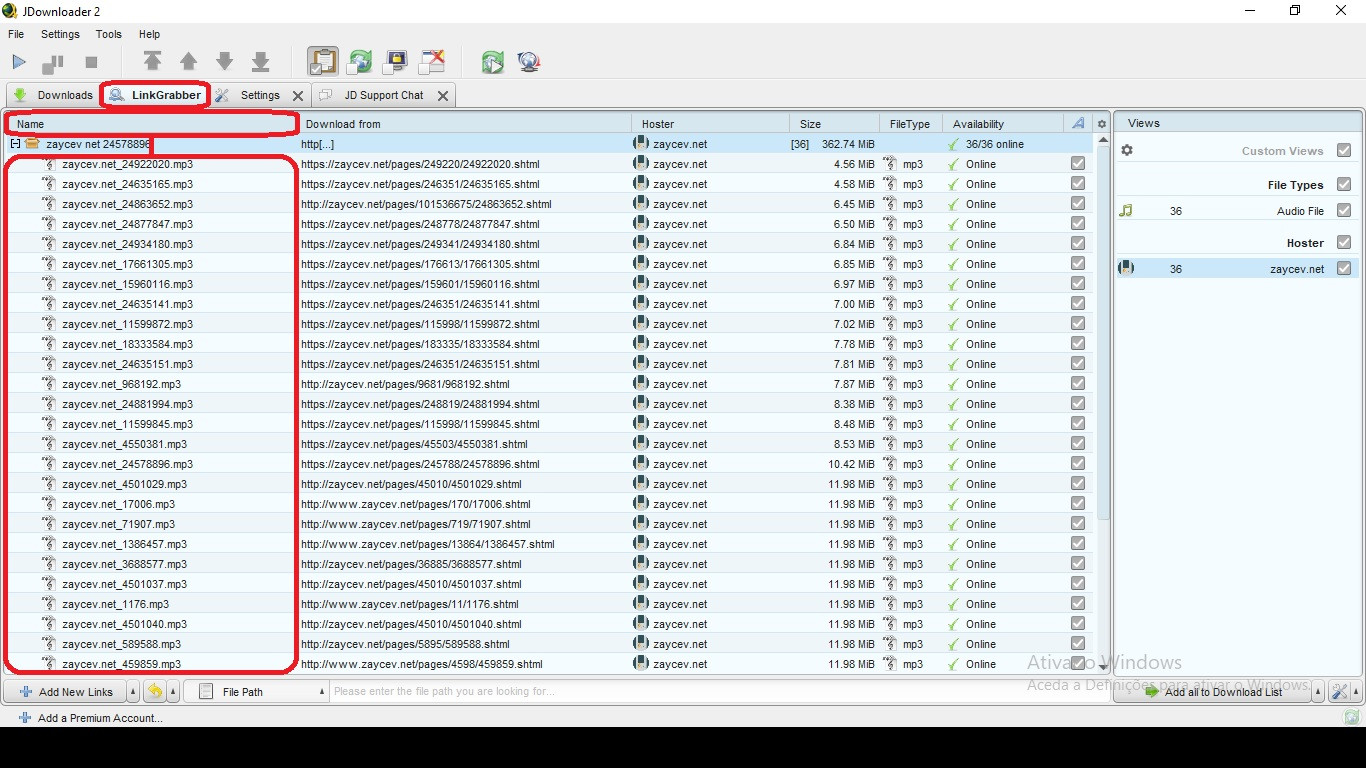1366x768 pixels.
Task: Click the zaycev net package folder icon
Action: pyautogui.click(x=32, y=144)
